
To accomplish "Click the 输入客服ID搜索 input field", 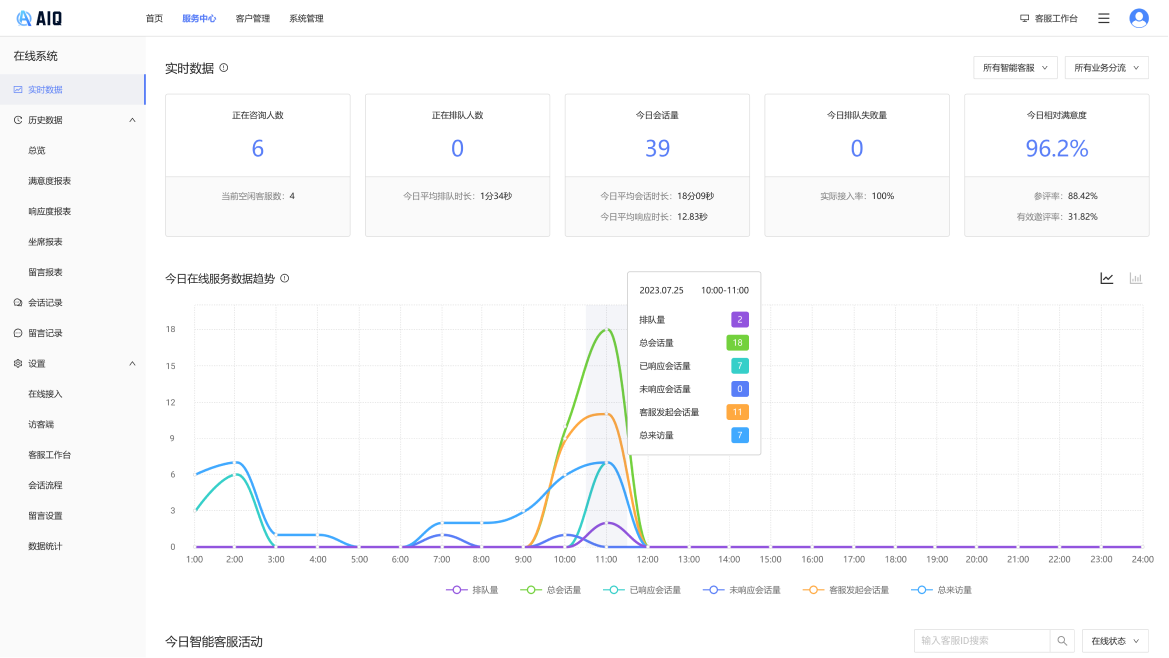I will click(982, 641).
